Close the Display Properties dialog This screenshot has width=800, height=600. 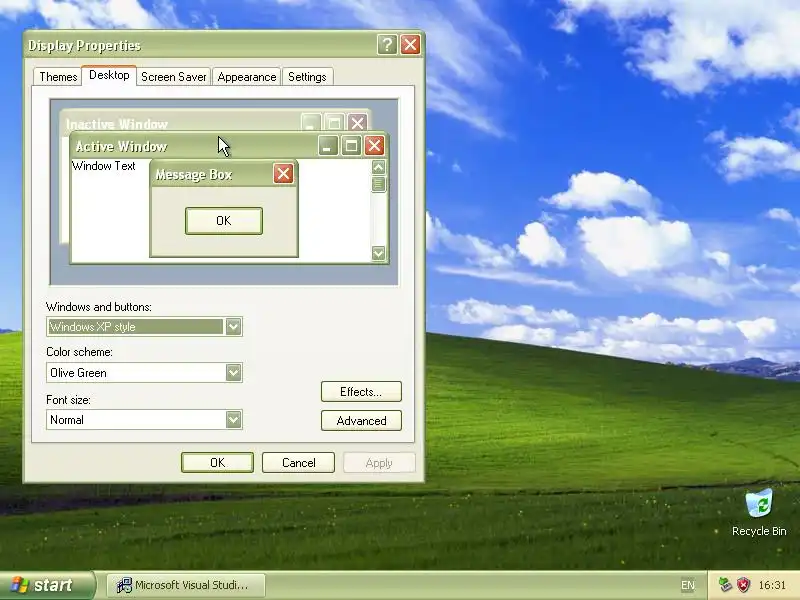point(410,45)
